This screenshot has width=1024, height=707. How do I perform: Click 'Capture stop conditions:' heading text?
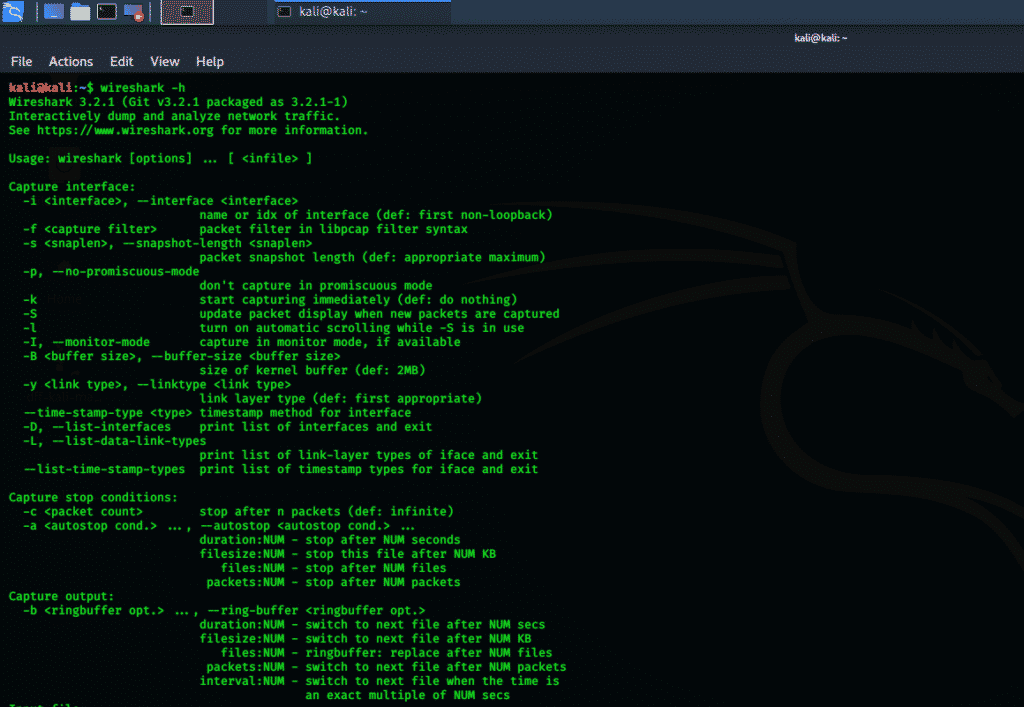point(93,497)
